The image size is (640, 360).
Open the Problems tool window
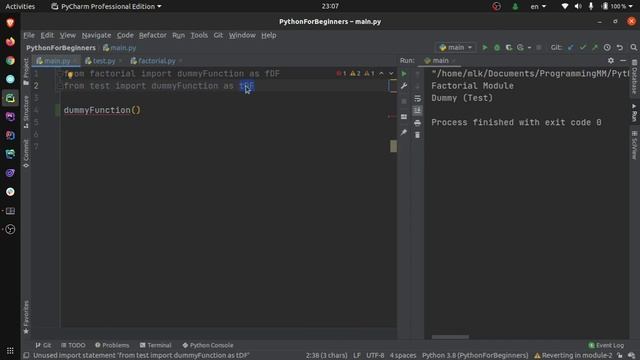click(x=112, y=345)
